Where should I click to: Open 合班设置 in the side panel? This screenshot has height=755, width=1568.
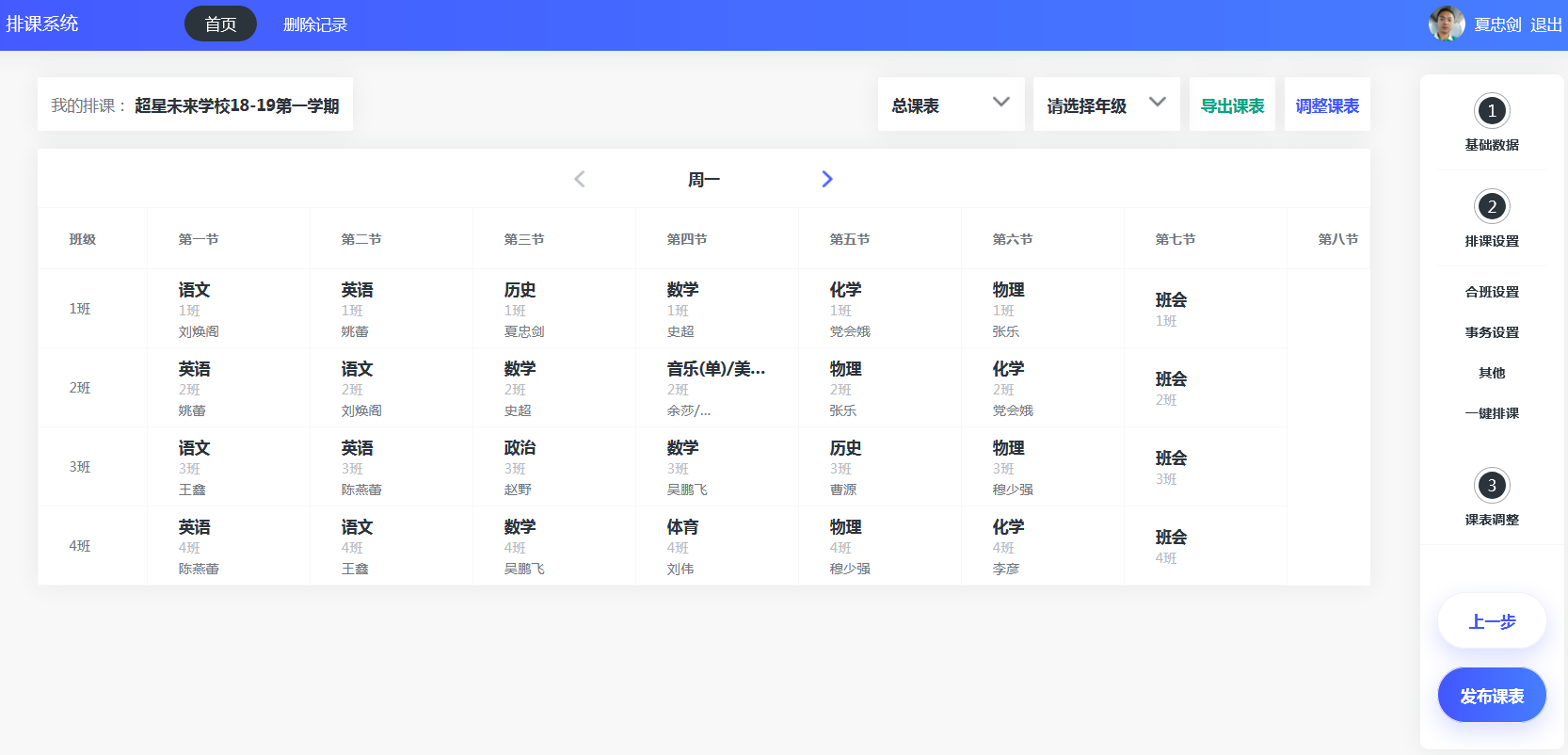(1492, 292)
